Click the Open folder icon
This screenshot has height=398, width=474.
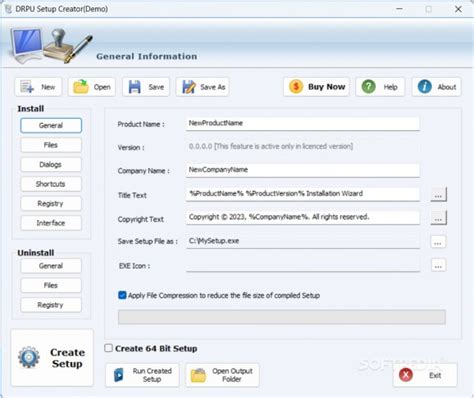point(81,87)
